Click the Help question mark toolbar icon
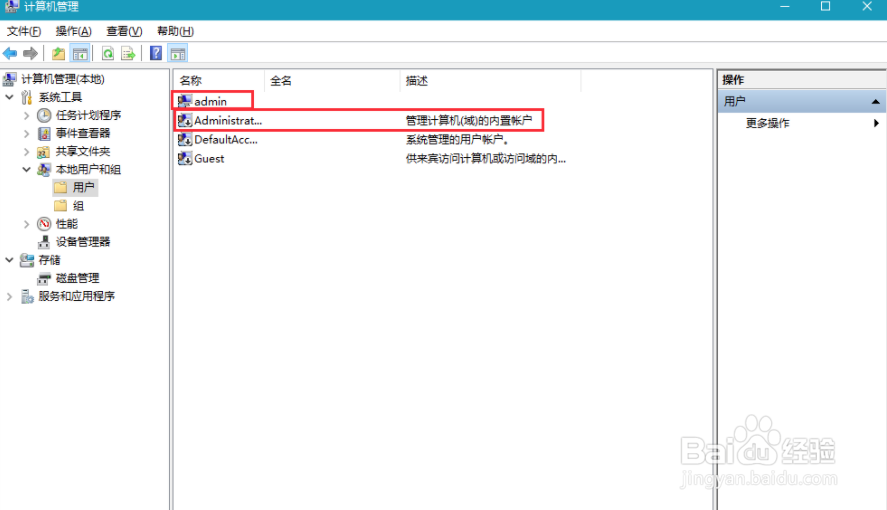 [x=156, y=54]
